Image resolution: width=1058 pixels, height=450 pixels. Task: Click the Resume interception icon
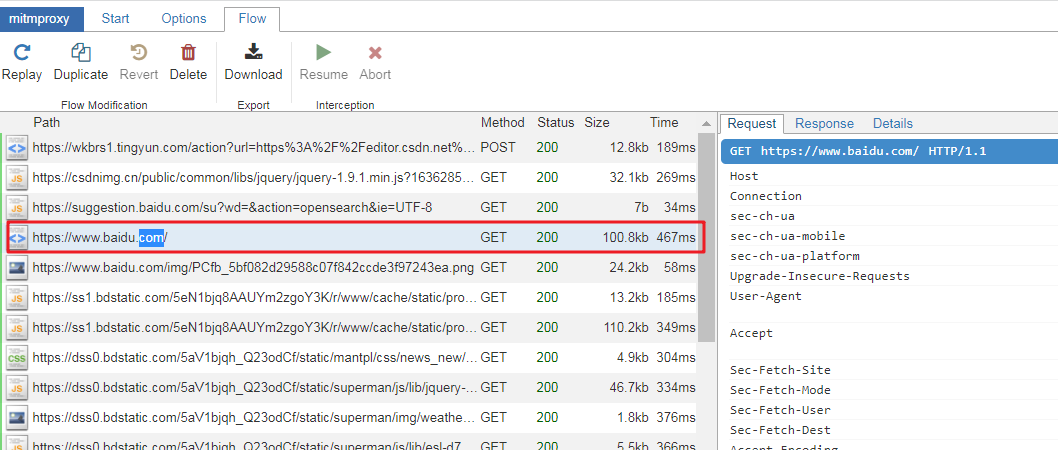click(x=324, y=52)
